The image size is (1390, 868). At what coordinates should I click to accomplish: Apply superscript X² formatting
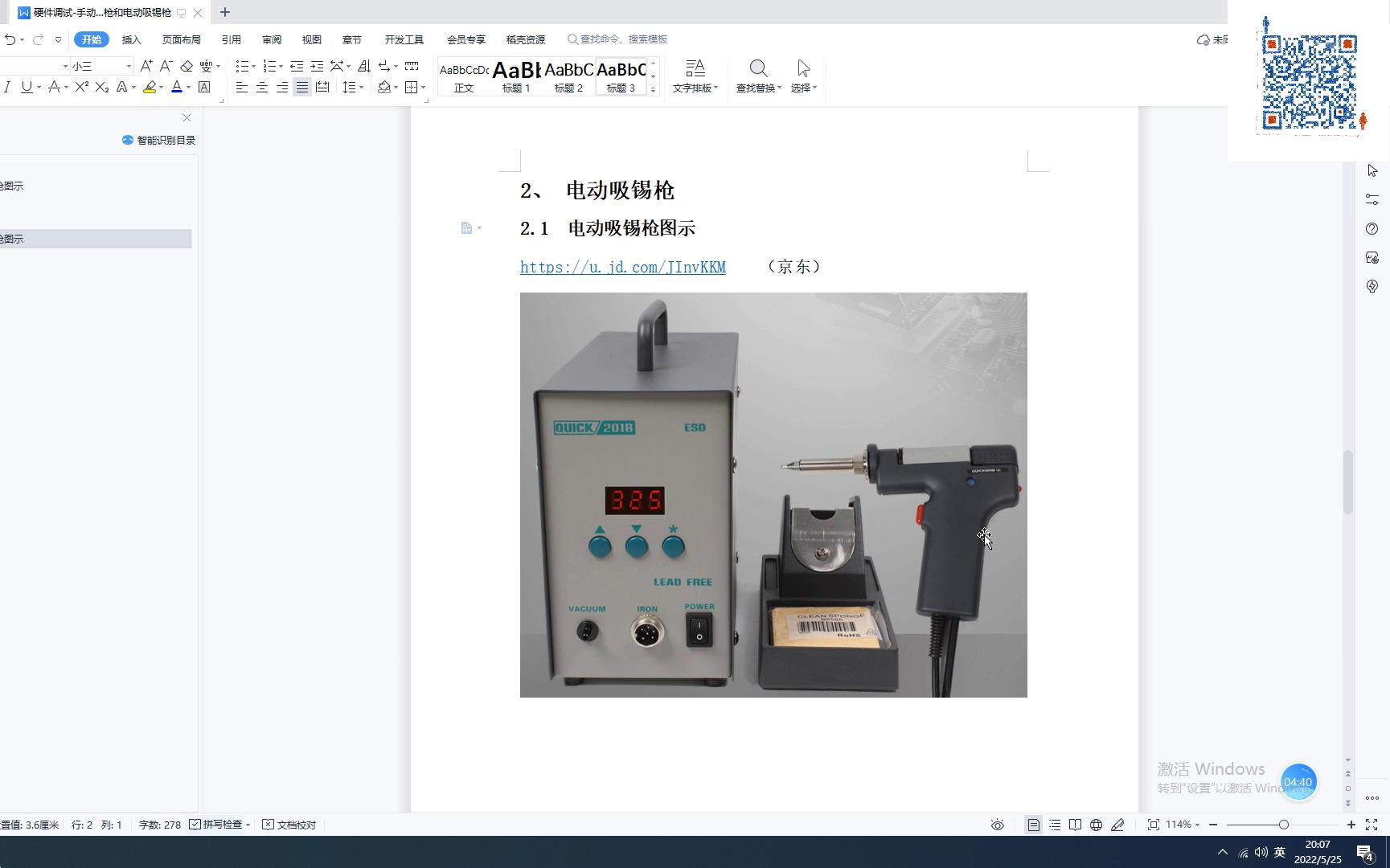coord(81,87)
